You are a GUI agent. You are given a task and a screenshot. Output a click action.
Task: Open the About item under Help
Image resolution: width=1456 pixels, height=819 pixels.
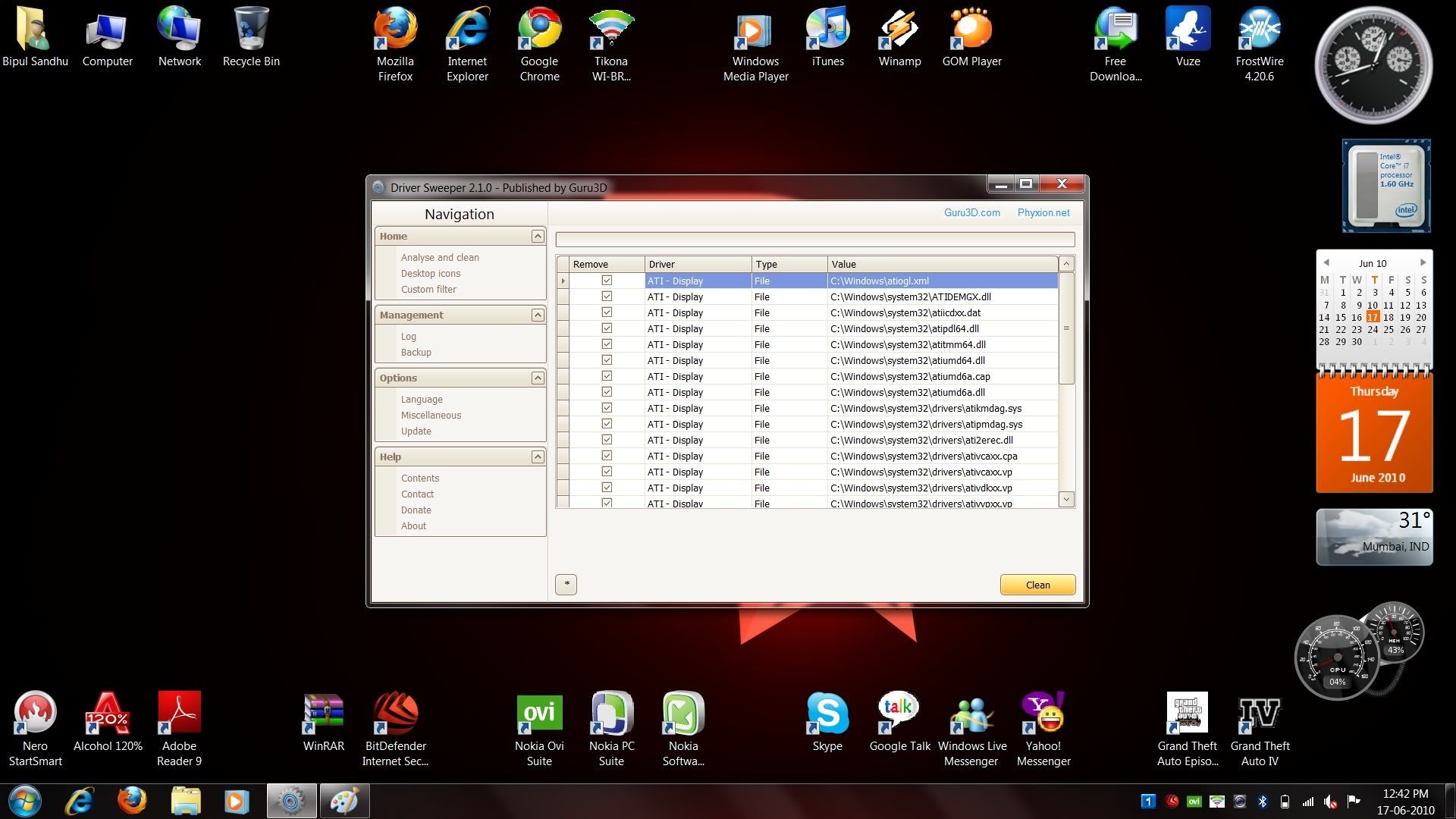[413, 526]
